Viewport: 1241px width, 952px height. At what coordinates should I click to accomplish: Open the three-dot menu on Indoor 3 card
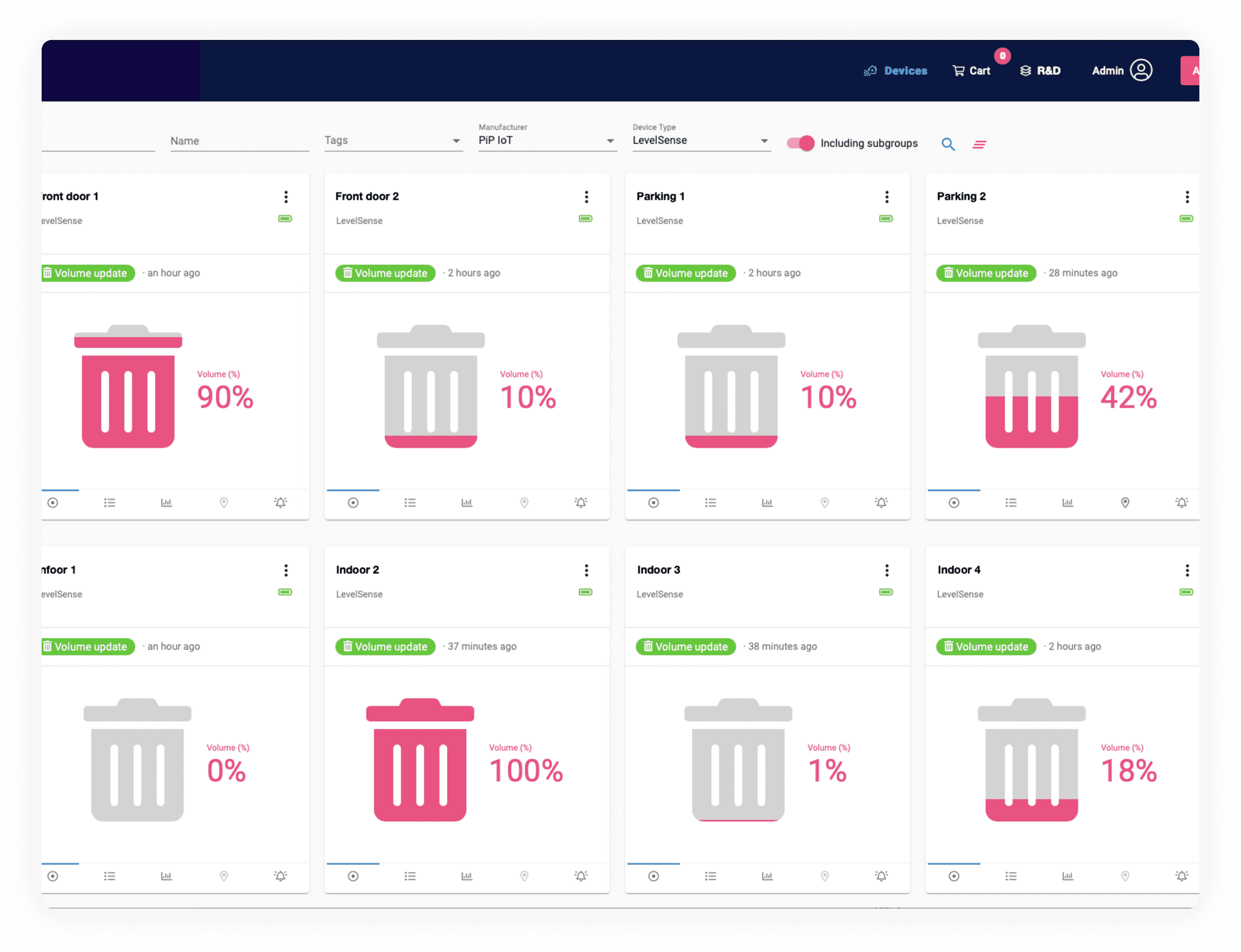(x=887, y=570)
